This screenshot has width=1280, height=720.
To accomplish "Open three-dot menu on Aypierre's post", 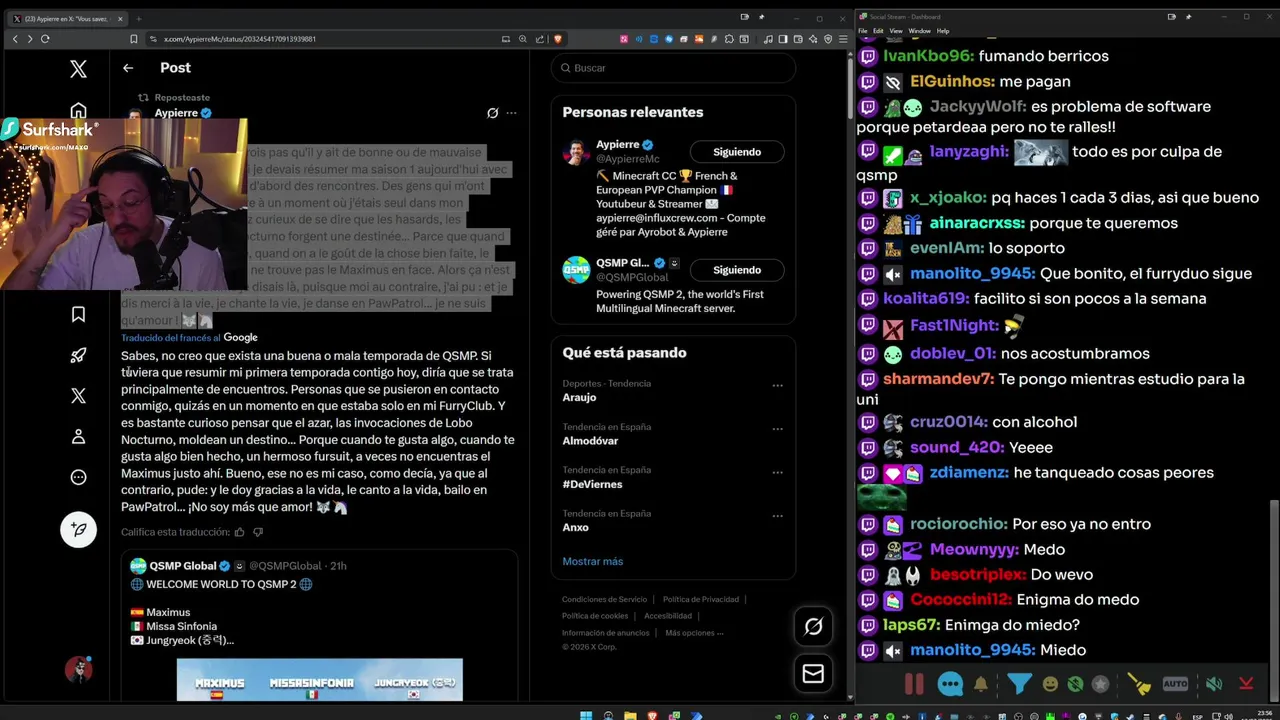I will point(511,113).
